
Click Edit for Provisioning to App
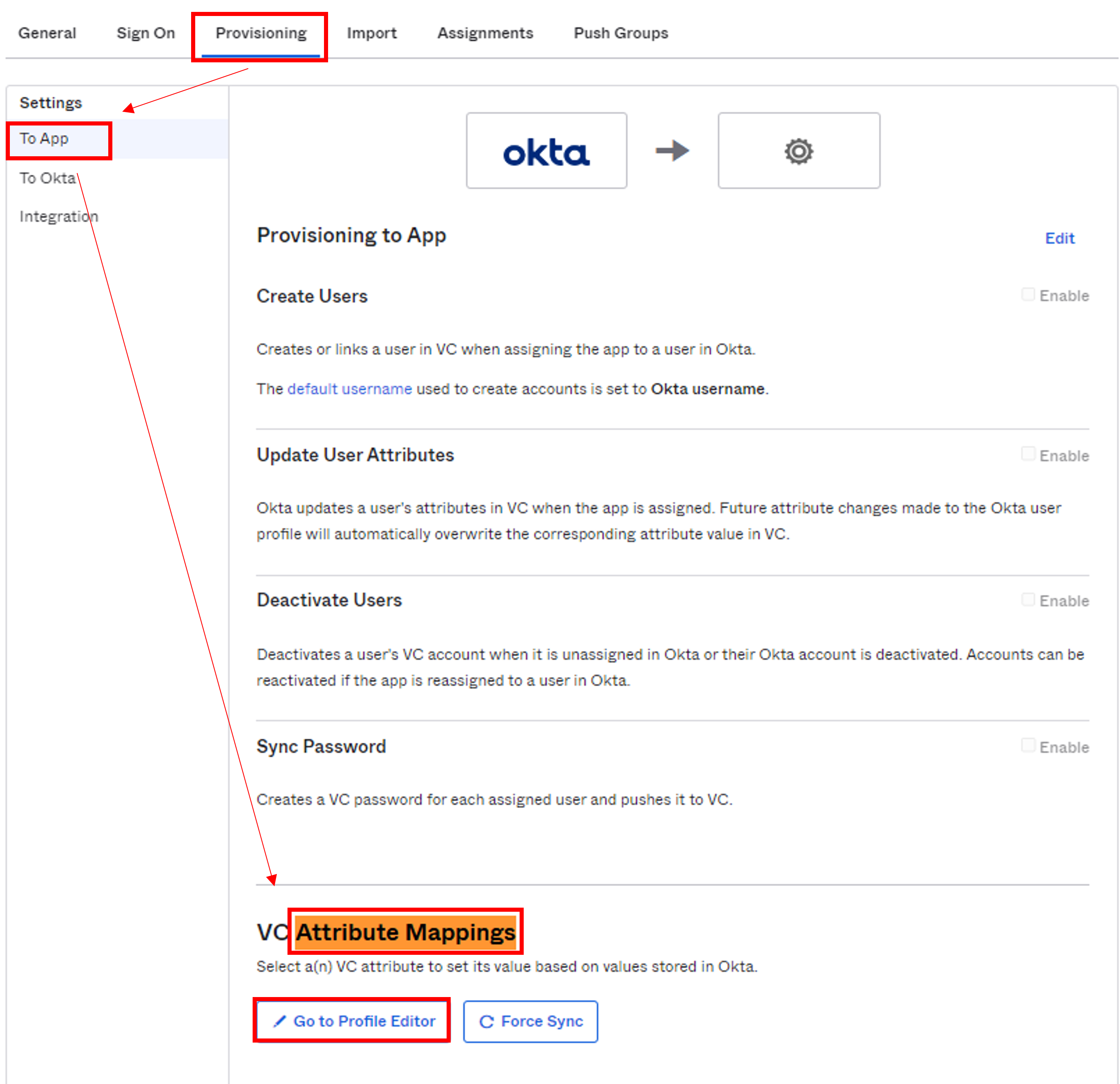tap(1059, 238)
